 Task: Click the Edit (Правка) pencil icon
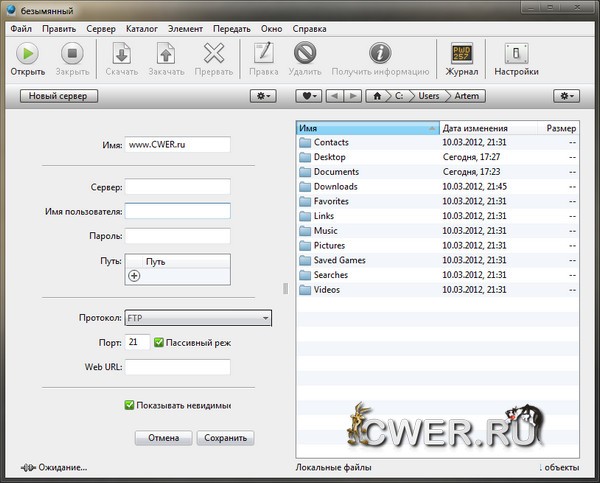tap(263, 53)
